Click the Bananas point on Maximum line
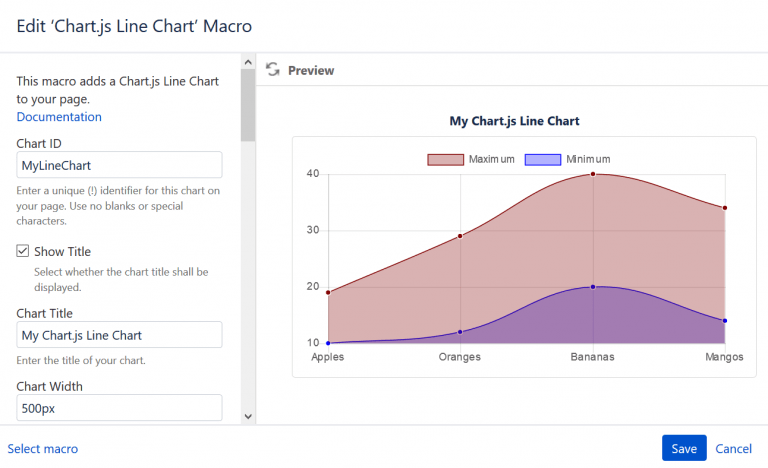Image resolution: width=768 pixels, height=468 pixels. click(593, 174)
